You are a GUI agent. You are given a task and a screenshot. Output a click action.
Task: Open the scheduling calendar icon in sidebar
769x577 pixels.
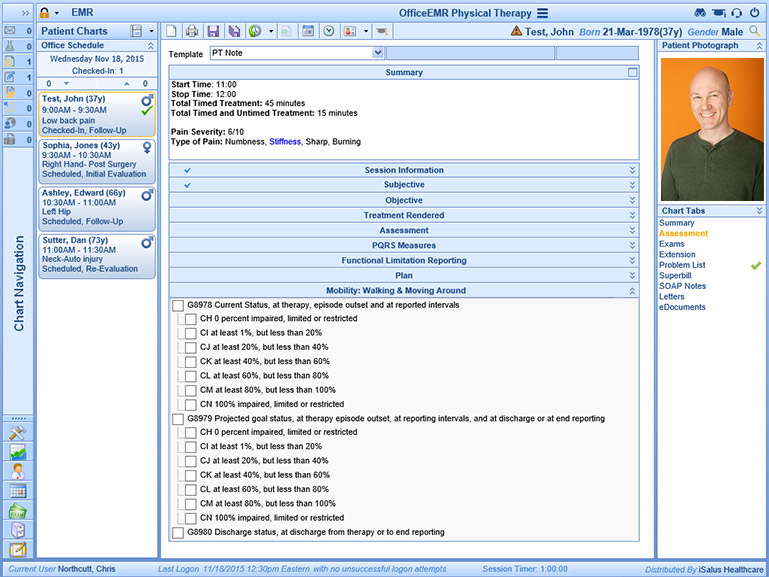click(x=18, y=491)
